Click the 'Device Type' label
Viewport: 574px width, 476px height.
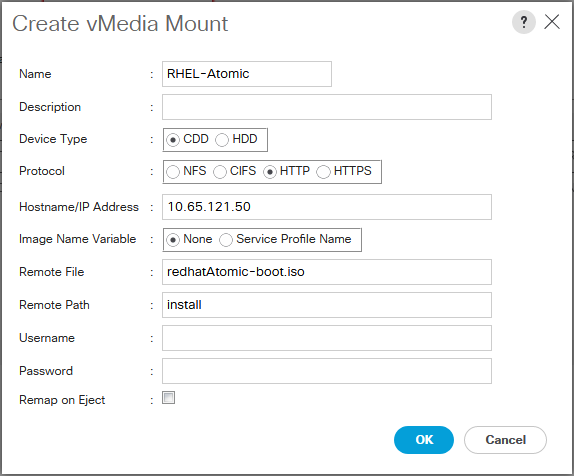(53, 139)
